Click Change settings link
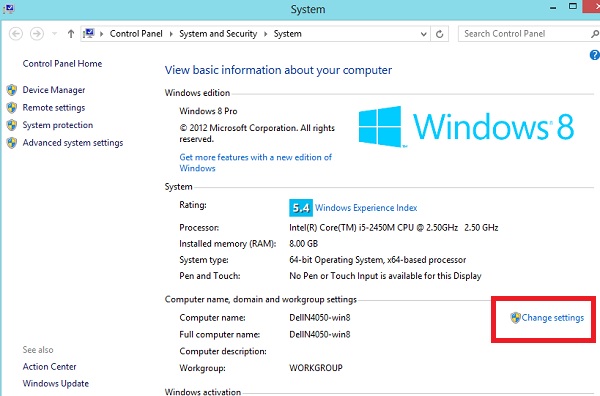This screenshot has width=600, height=396. 553,318
